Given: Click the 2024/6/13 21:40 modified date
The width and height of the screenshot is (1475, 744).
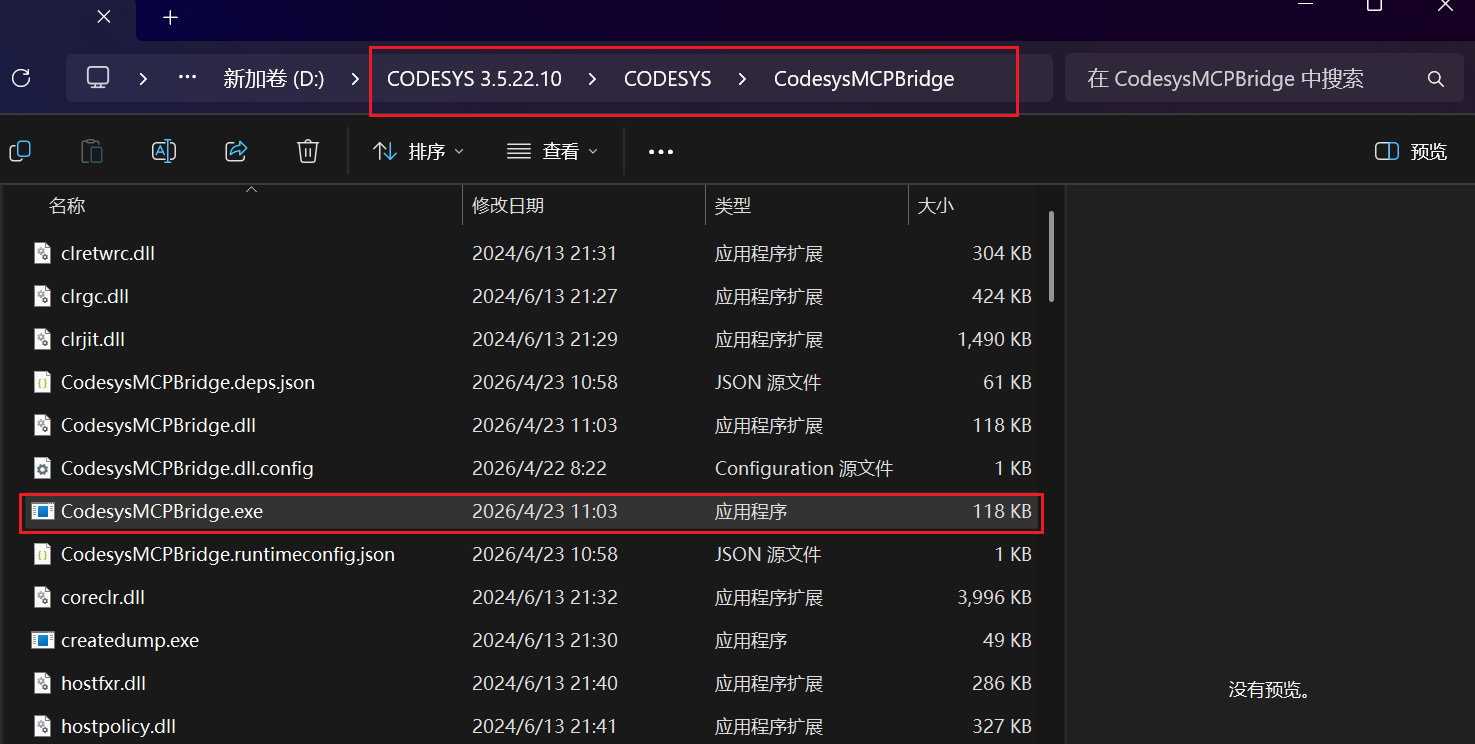Looking at the screenshot, I should (545, 684).
